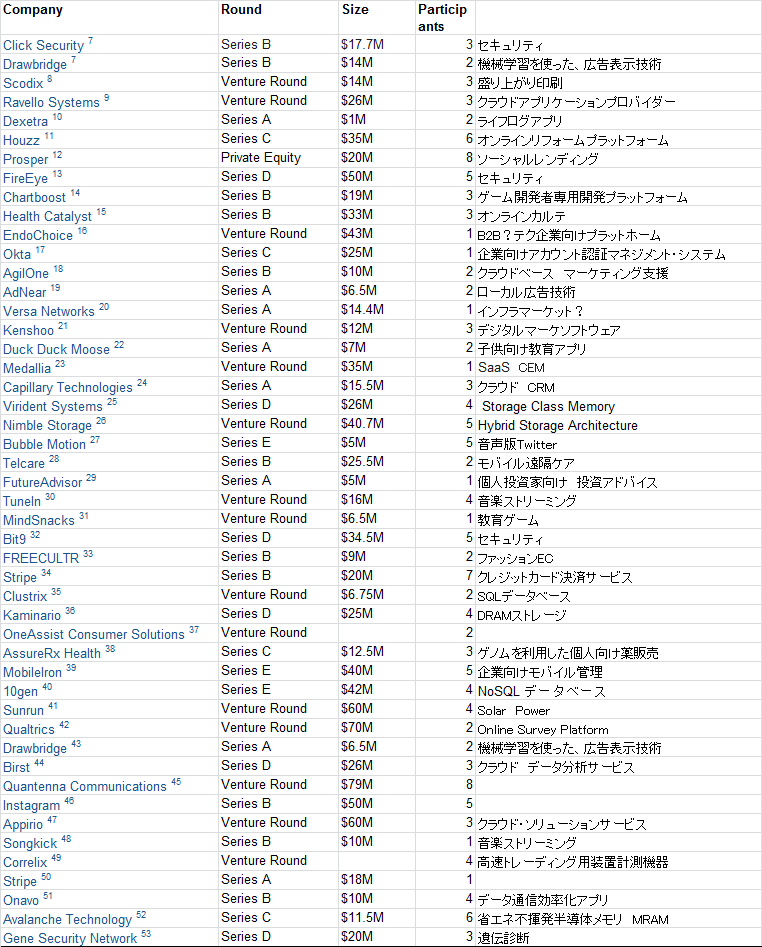Open the Dexetra link

pyautogui.click(x=25, y=121)
